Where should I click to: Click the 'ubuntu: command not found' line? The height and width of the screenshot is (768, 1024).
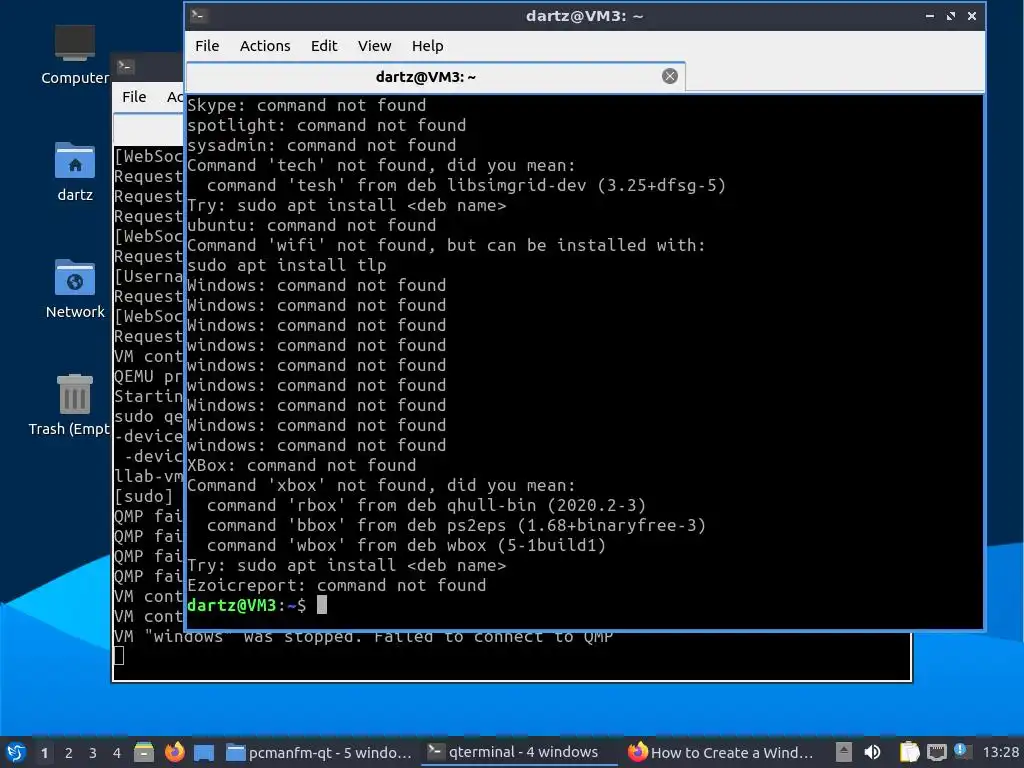(312, 225)
